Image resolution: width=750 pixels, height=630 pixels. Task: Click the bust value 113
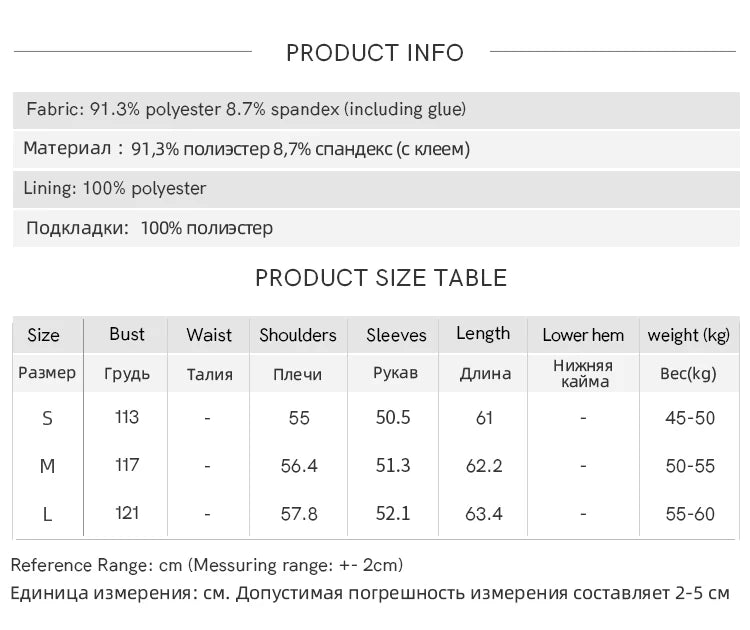point(127,417)
